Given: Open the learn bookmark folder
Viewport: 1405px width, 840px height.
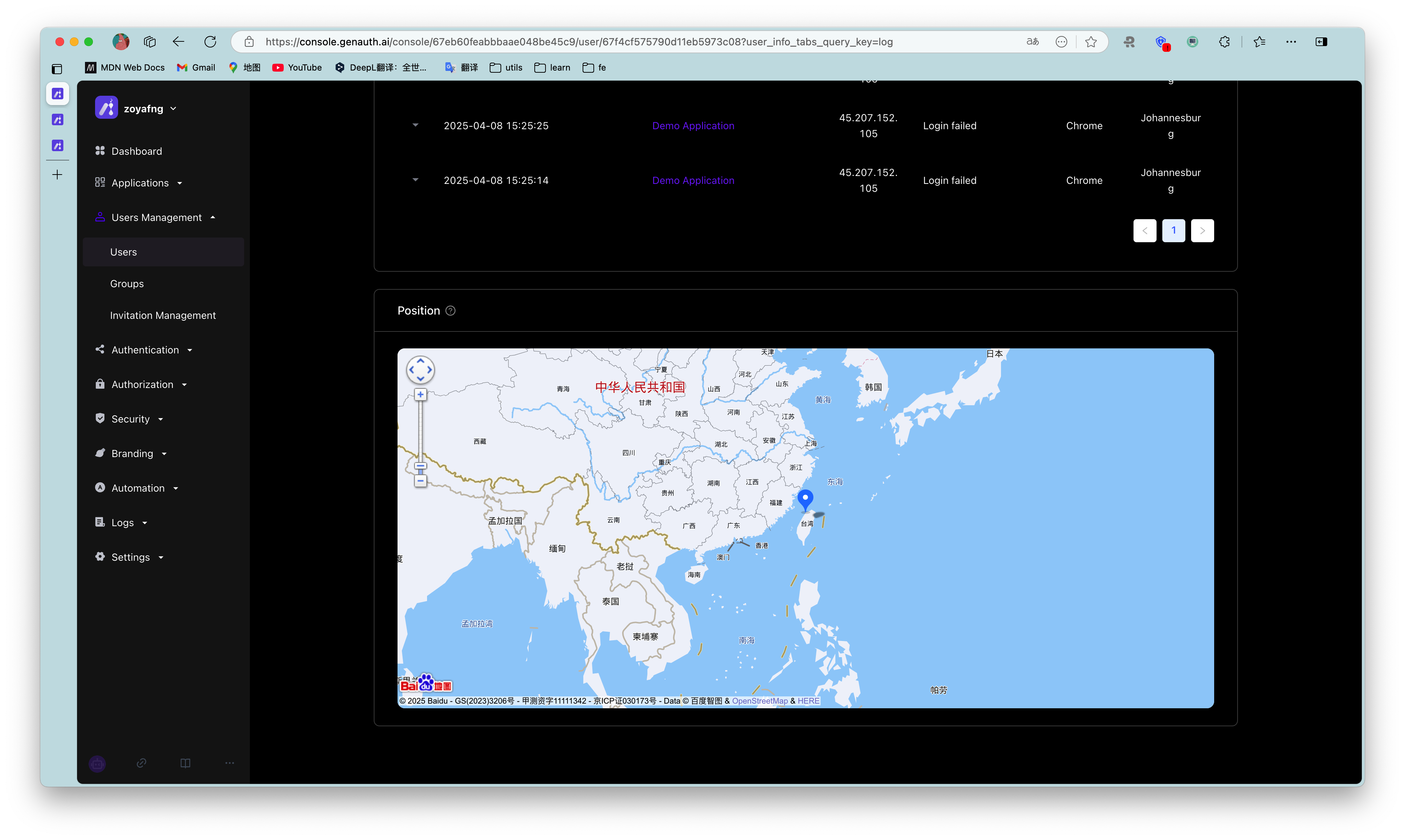Looking at the screenshot, I should [552, 67].
